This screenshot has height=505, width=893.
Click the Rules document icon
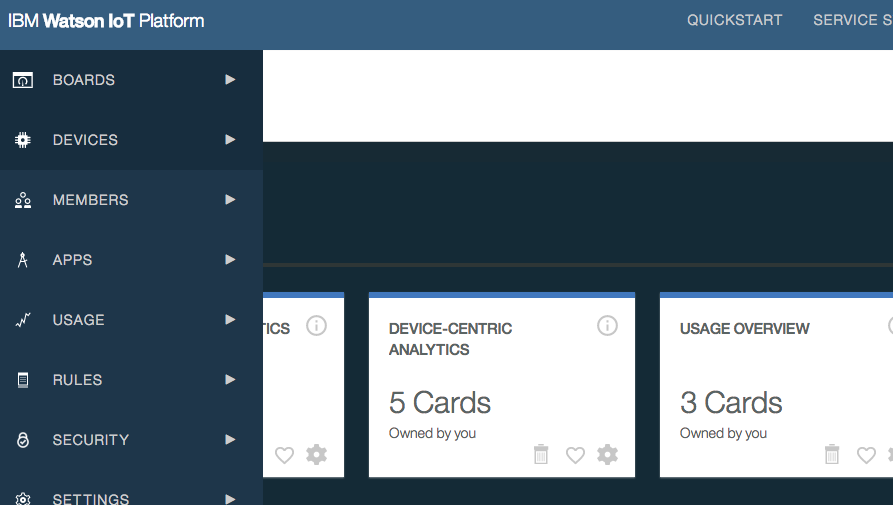(x=23, y=380)
